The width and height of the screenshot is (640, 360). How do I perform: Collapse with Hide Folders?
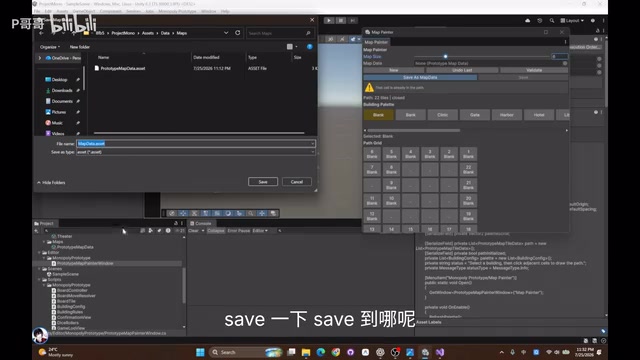pyautogui.click(x=51, y=182)
